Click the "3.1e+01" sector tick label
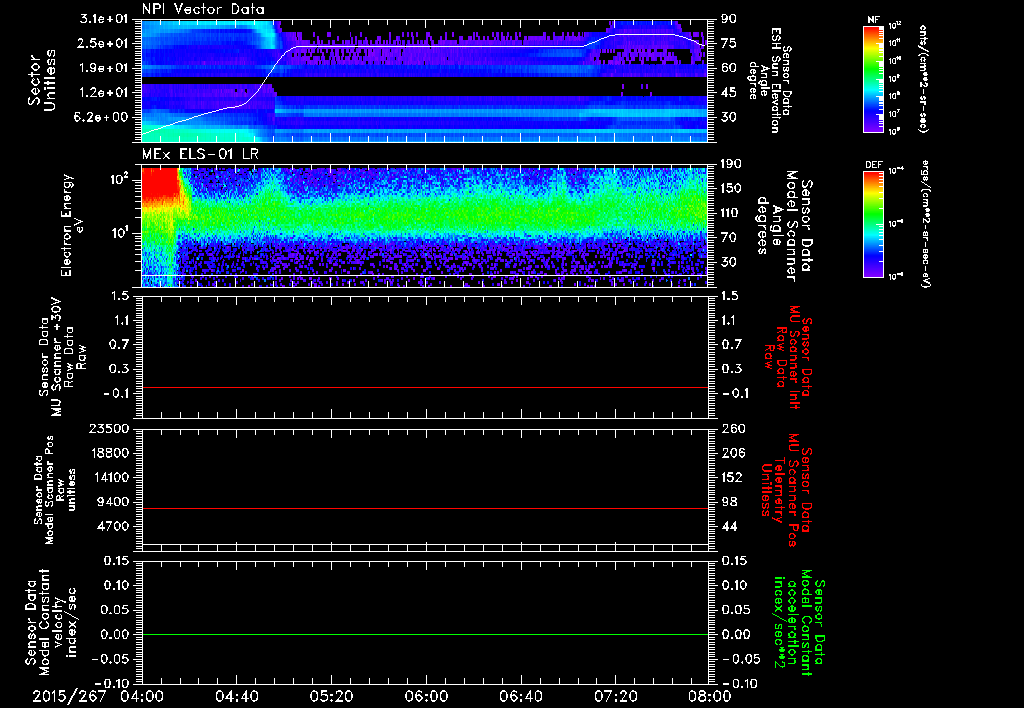 point(105,18)
